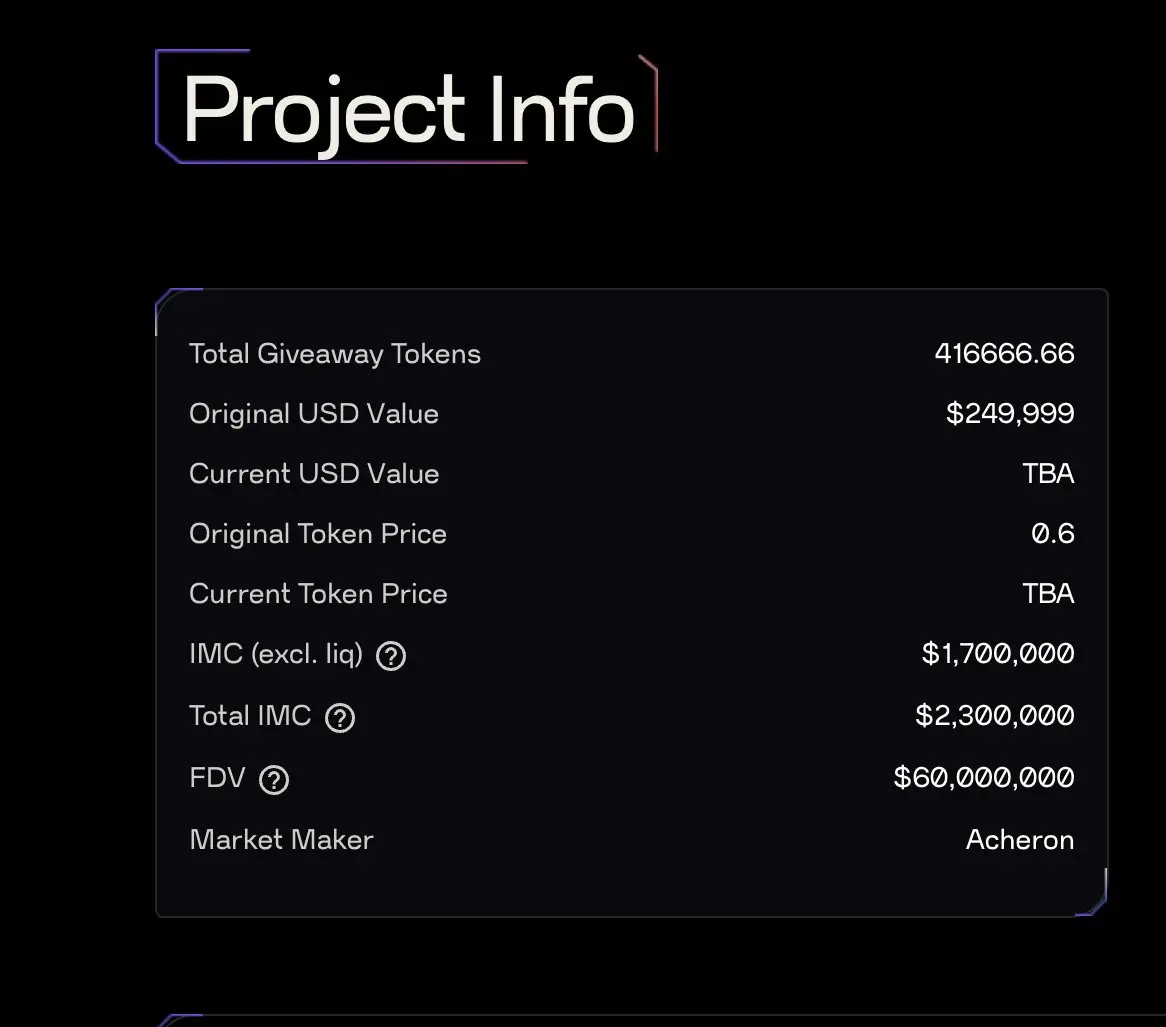Click the TBA value for Current Token Price

[1048, 594]
